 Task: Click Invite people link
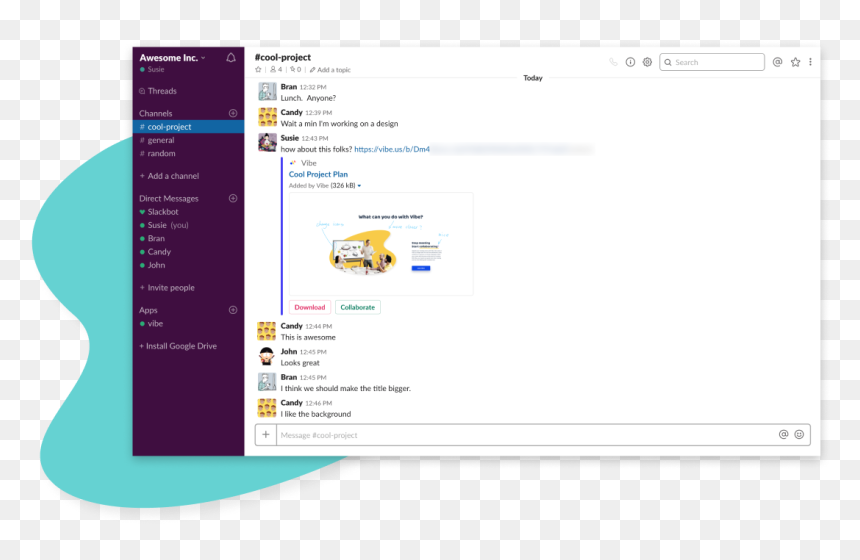[x=167, y=287]
